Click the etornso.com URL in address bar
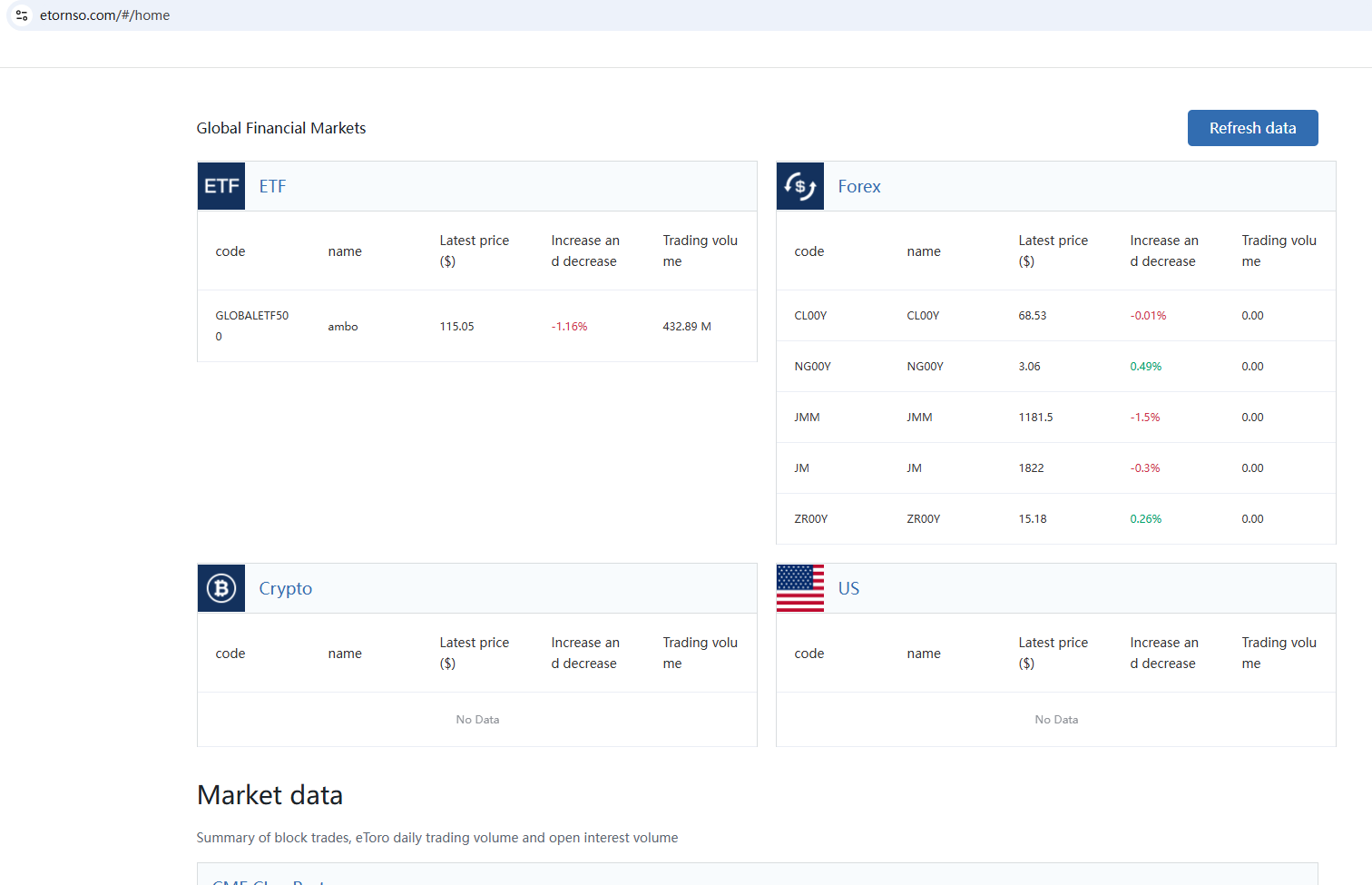This screenshot has height=885, width=1372. pos(104,15)
